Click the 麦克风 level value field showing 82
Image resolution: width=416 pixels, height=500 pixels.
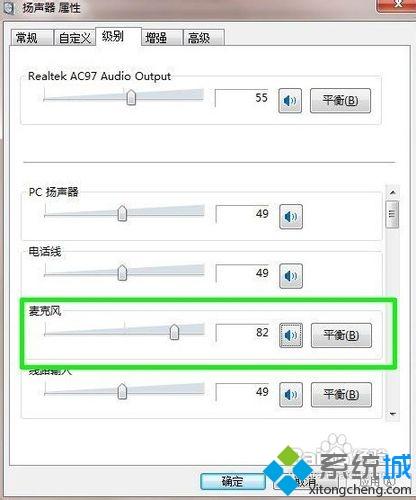tap(243, 333)
